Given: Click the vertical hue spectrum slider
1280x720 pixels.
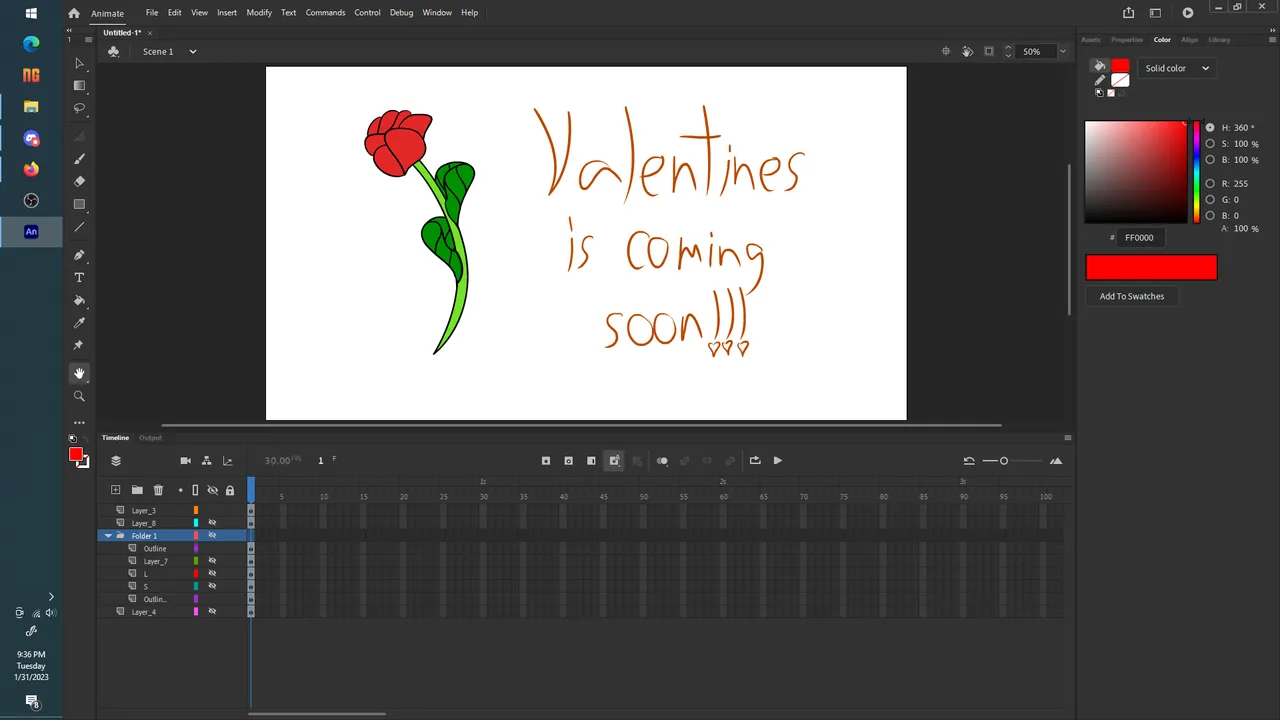Looking at the screenshot, I should click(1197, 172).
